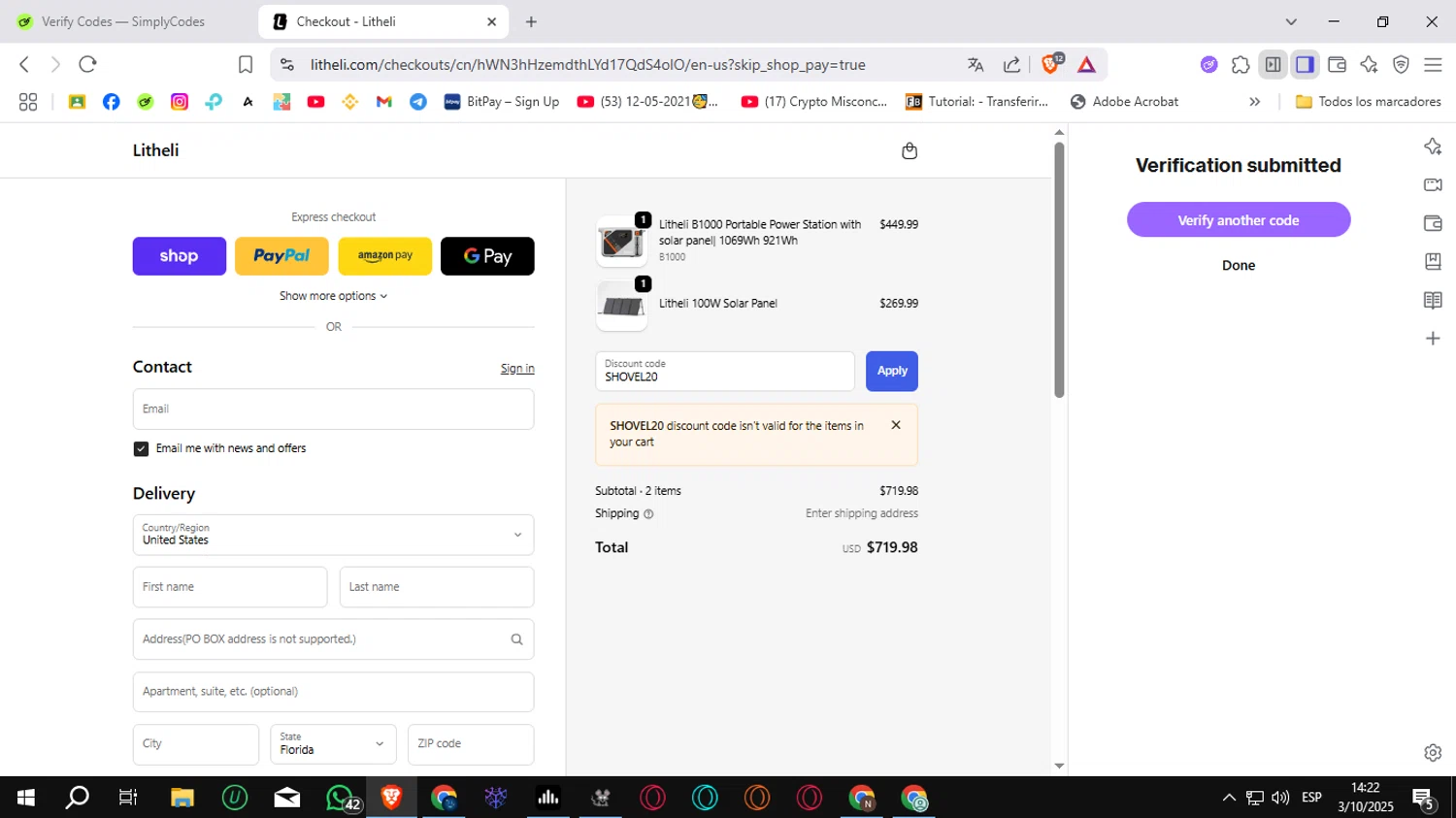
Task: Pay with Google Pay button
Action: 487,256
